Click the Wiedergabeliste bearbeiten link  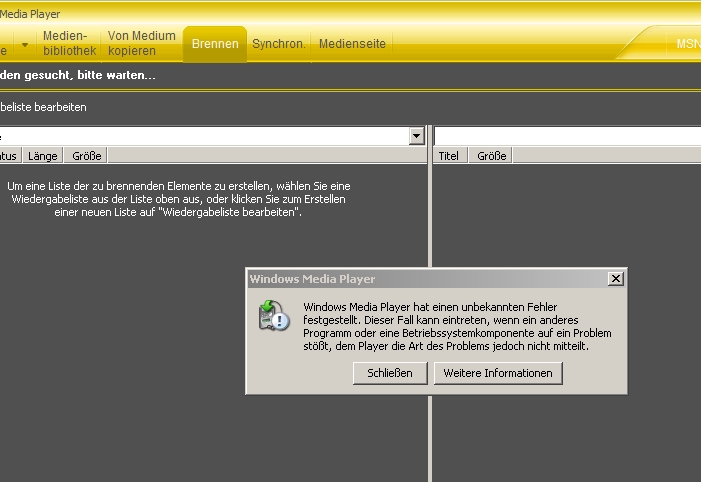(43, 107)
